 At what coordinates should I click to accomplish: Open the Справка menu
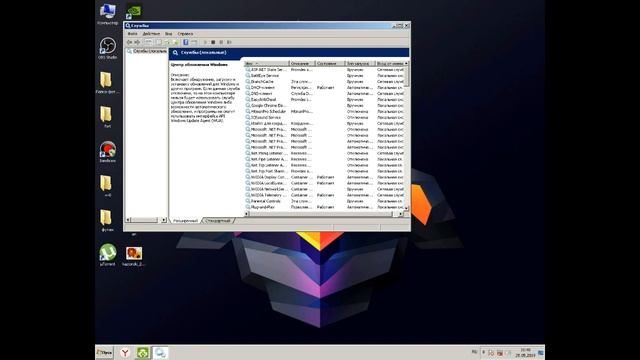click(185, 34)
